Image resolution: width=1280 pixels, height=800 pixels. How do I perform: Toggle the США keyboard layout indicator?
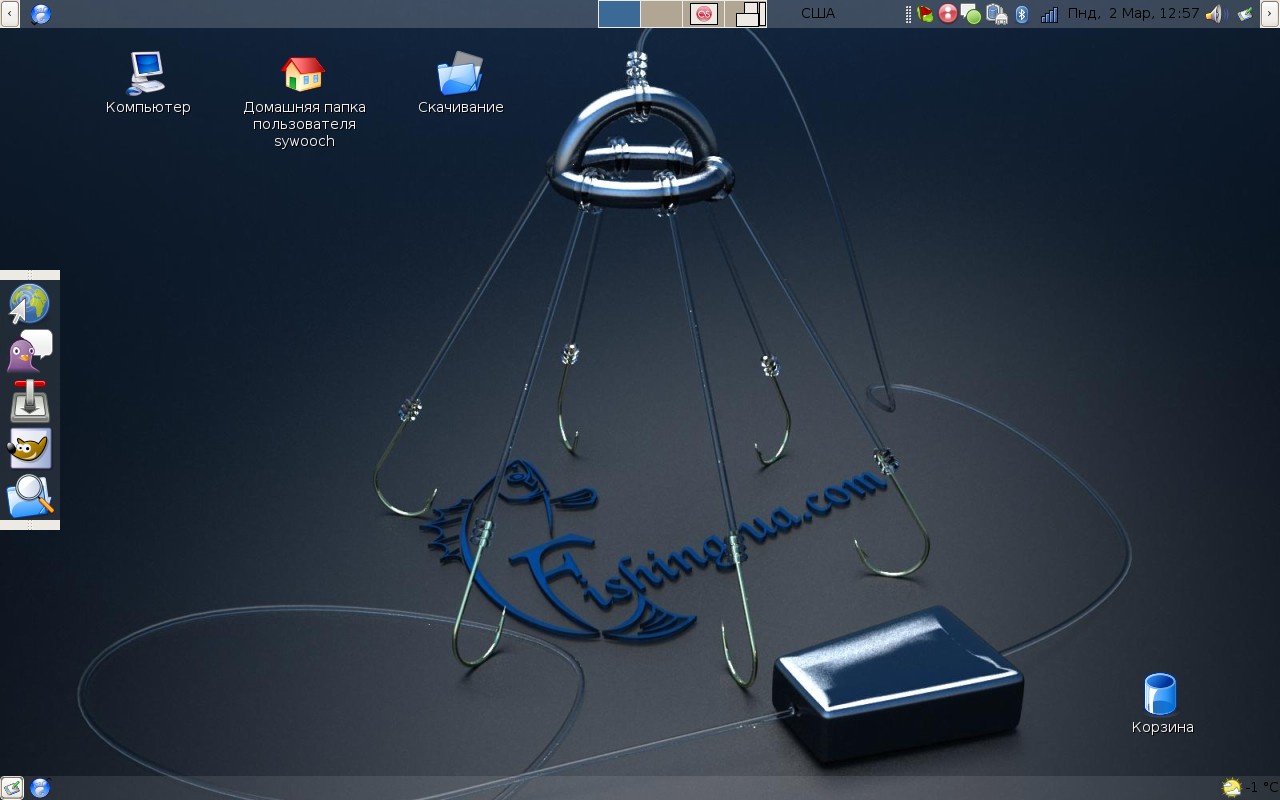(817, 14)
